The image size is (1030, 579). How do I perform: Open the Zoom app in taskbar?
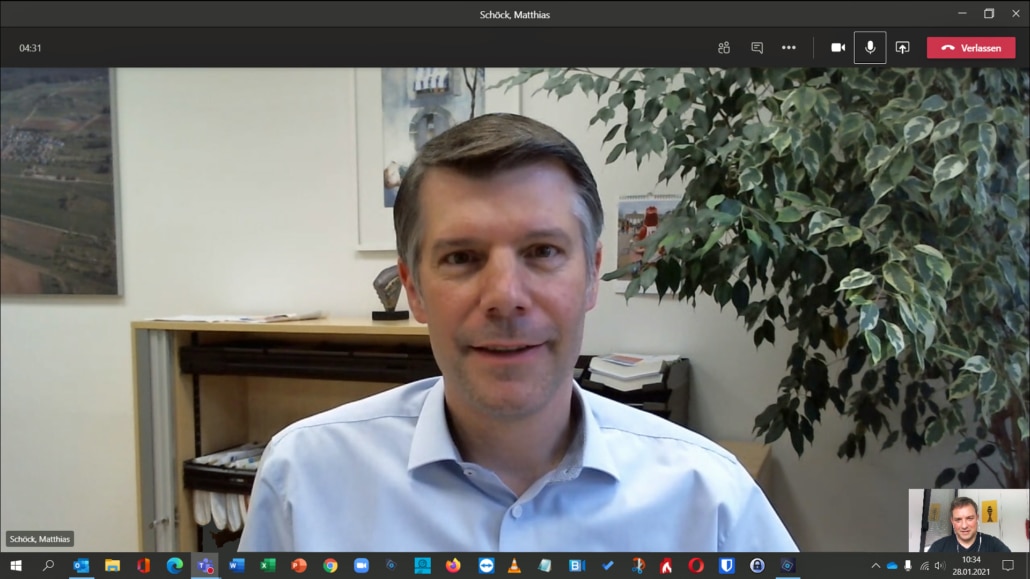361,565
